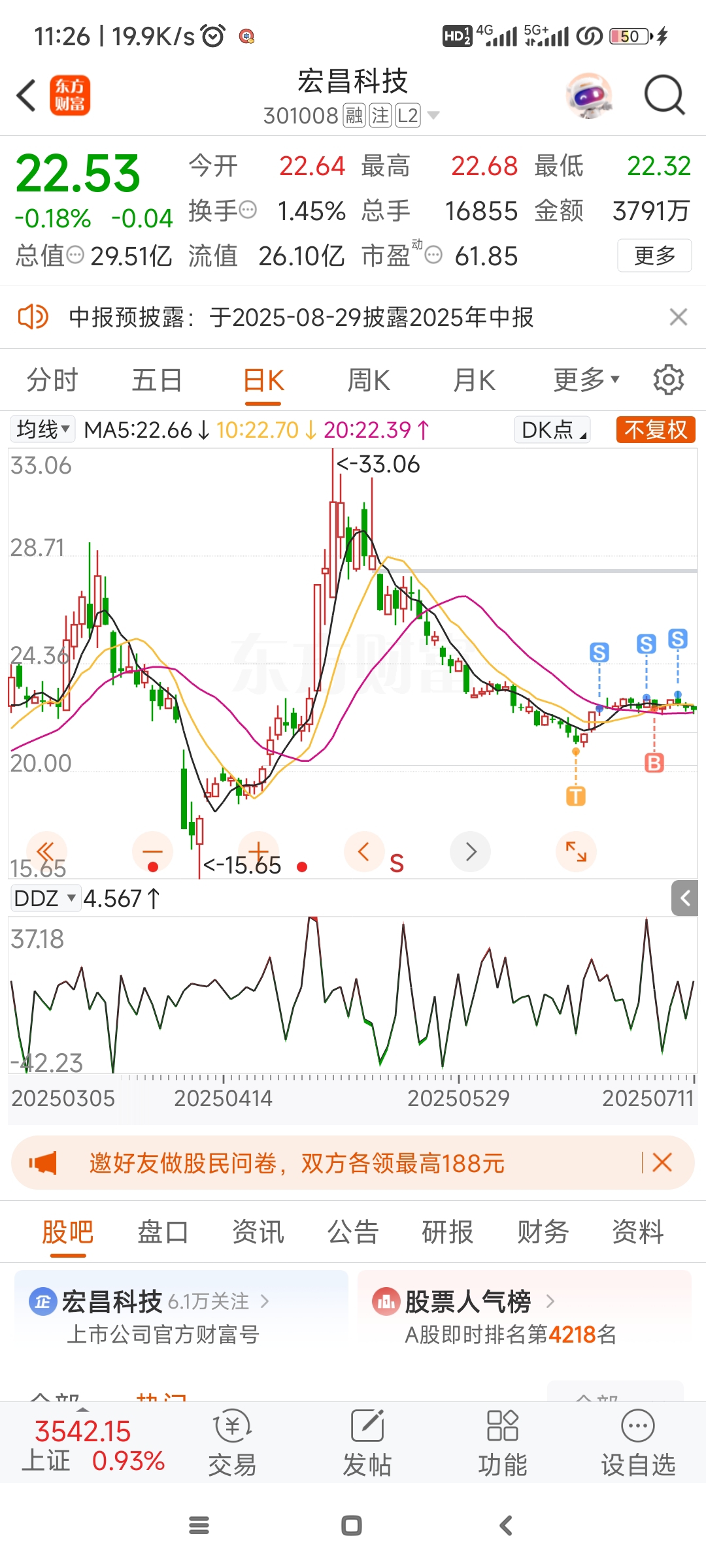Tap the Android home button
The width and height of the screenshot is (706, 1568).
[352, 1526]
